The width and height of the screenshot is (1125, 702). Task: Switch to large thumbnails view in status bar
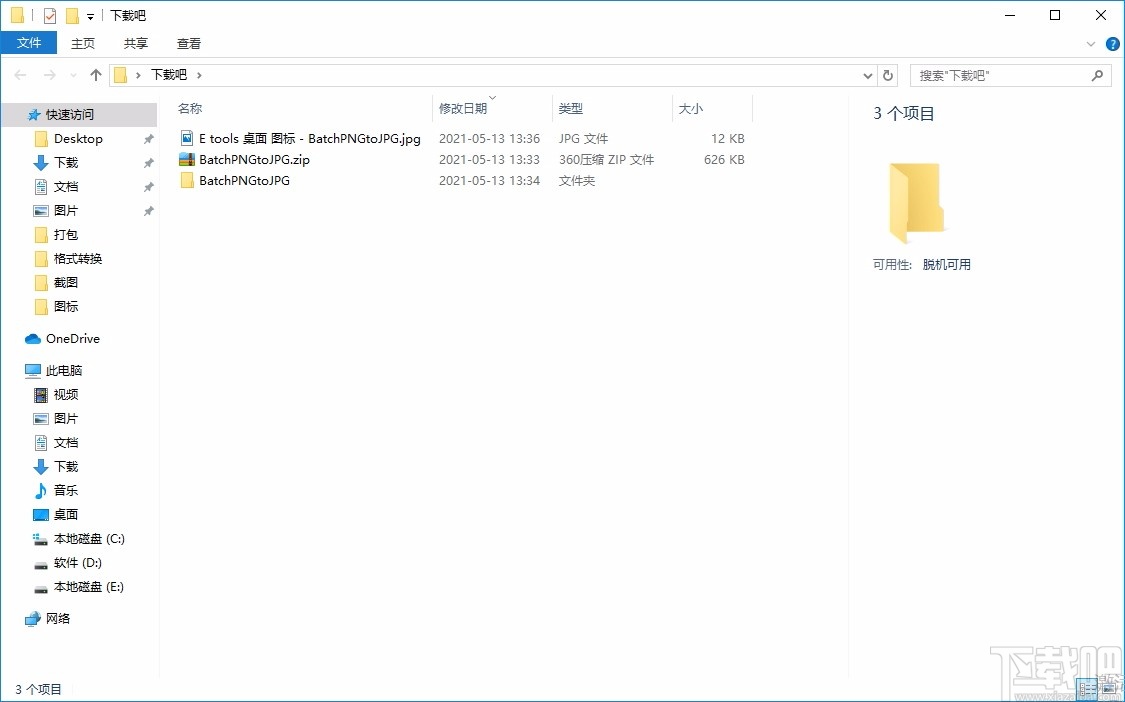[x=1109, y=688]
